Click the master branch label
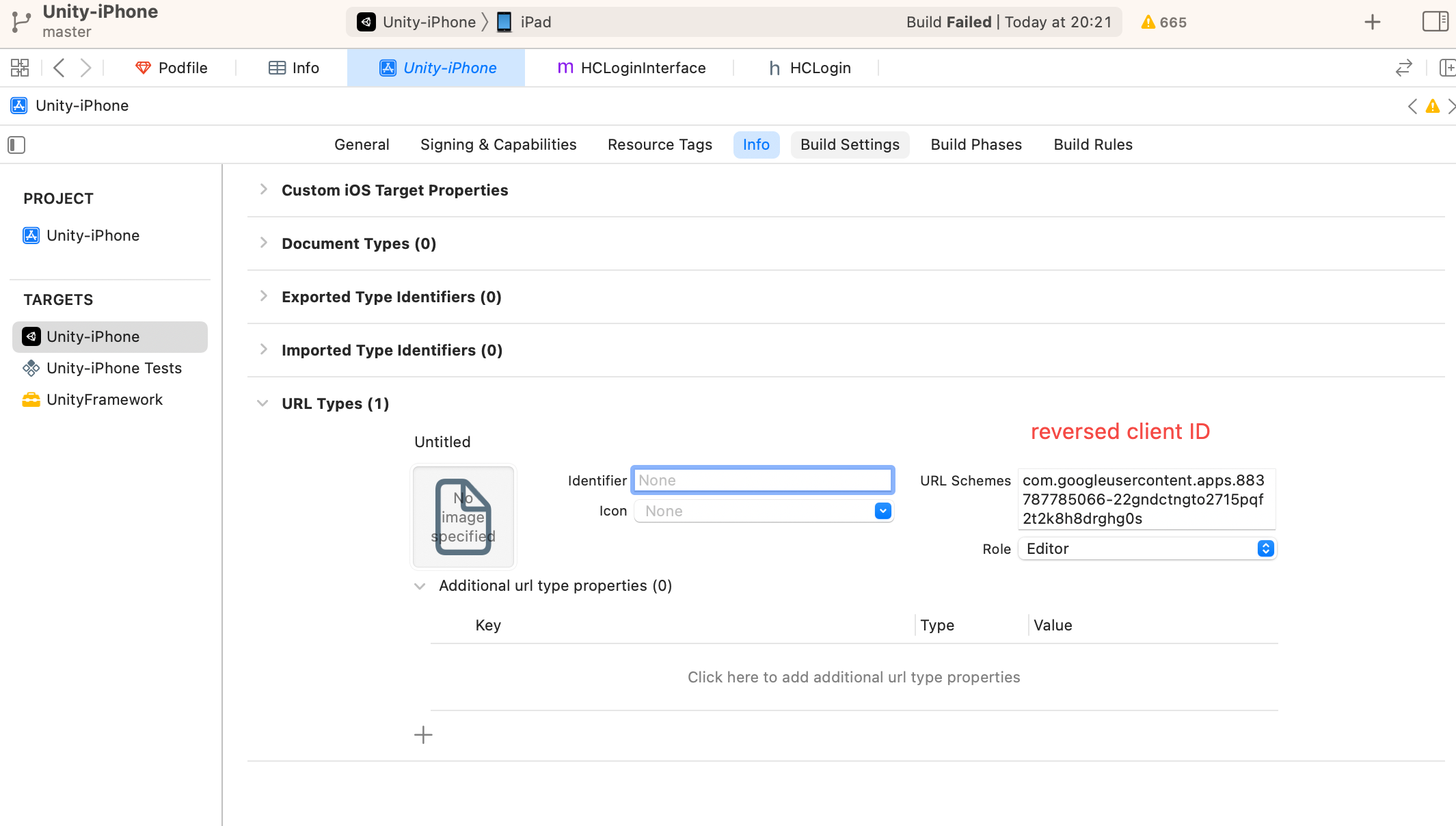The width and height of the screenshot is (1456, 826). [66, 32]
